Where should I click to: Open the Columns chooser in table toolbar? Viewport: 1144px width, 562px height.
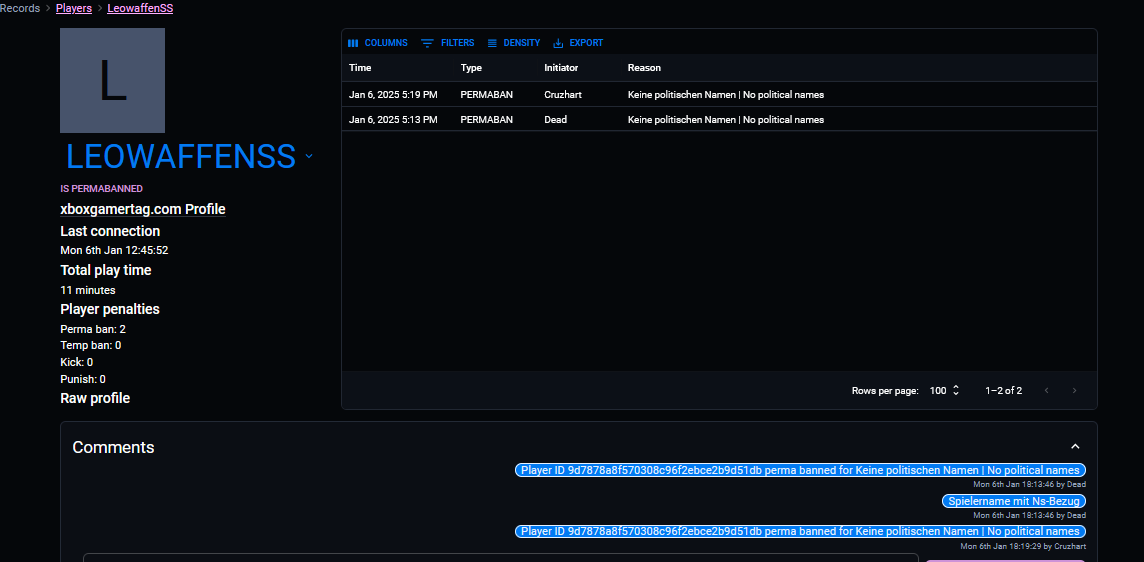point(377,43)
